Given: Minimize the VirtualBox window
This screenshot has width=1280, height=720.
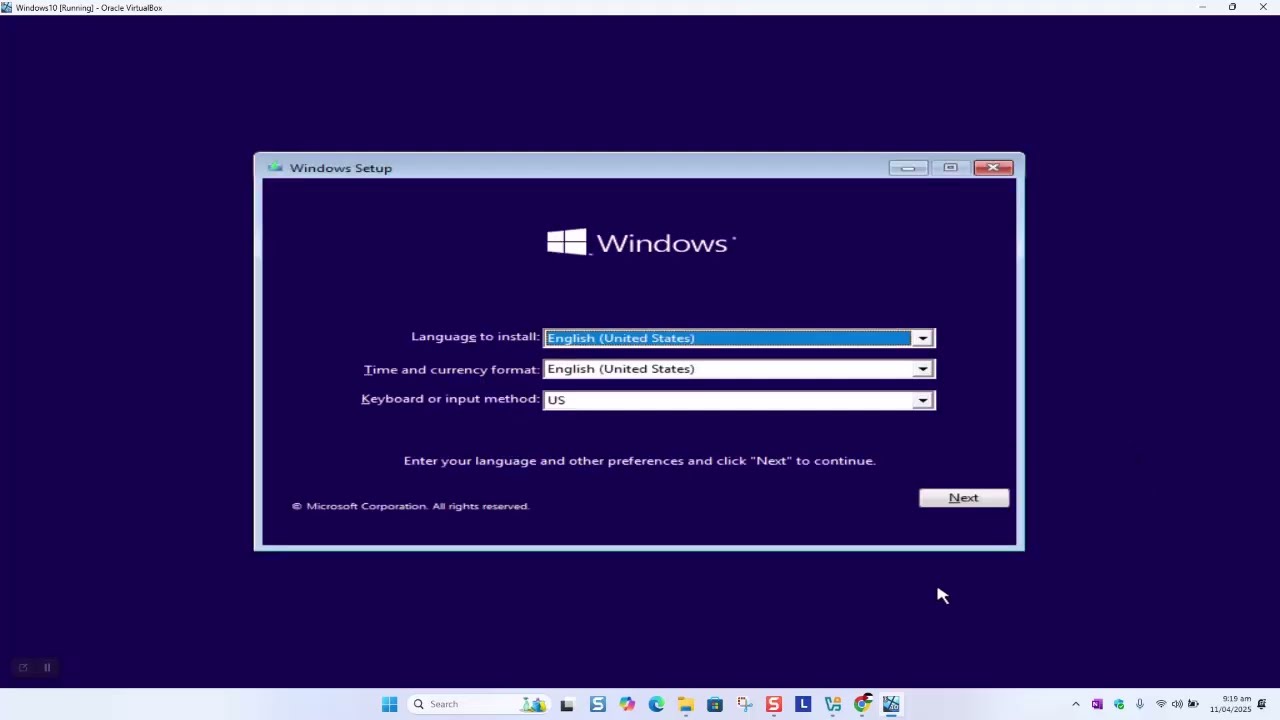Looking at the screenshot, I should tap(1202, 7).
